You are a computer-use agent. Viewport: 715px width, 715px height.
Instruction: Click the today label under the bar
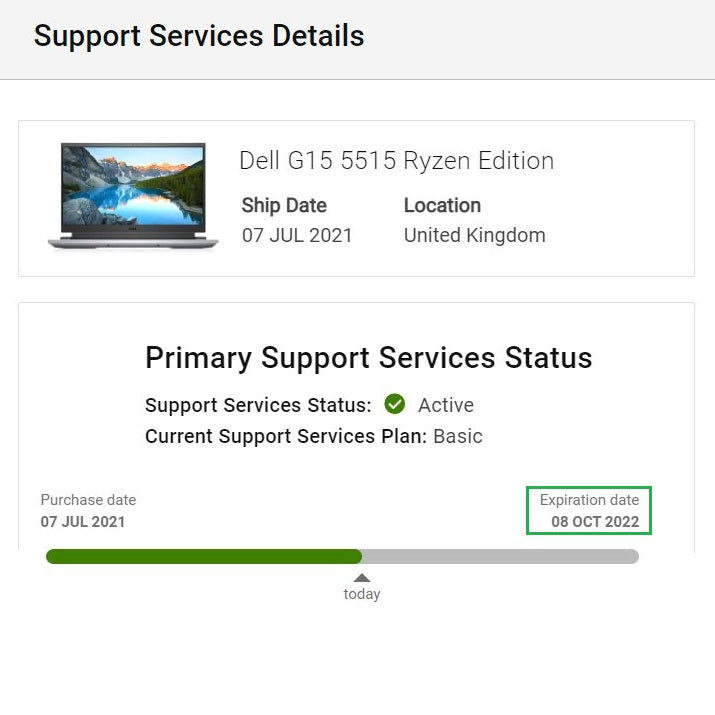pos(362,594)
